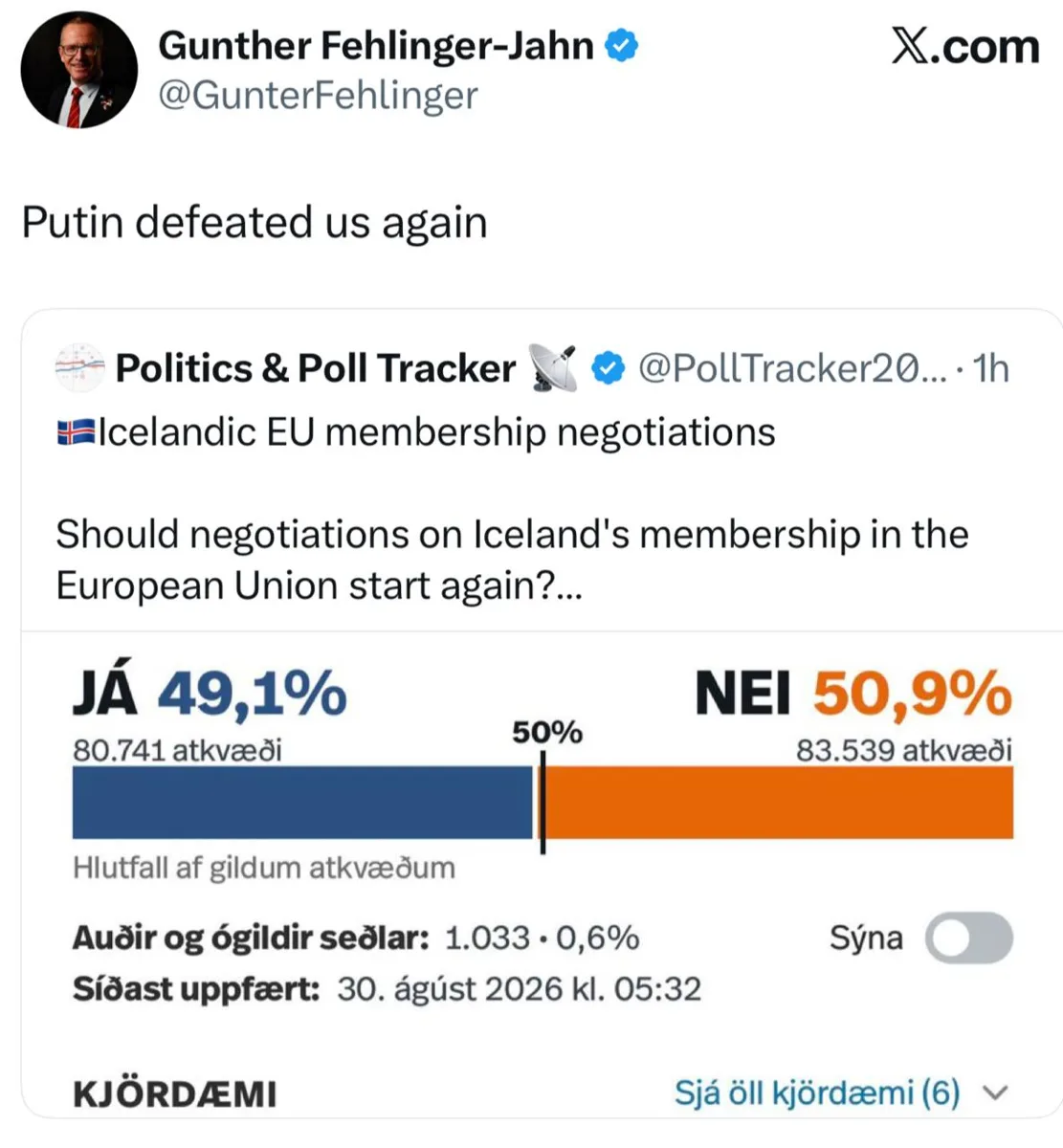Click the blue verified badge beside Fehlinger-Jahn
The image size is (1063, 1148).
point(623,46)
